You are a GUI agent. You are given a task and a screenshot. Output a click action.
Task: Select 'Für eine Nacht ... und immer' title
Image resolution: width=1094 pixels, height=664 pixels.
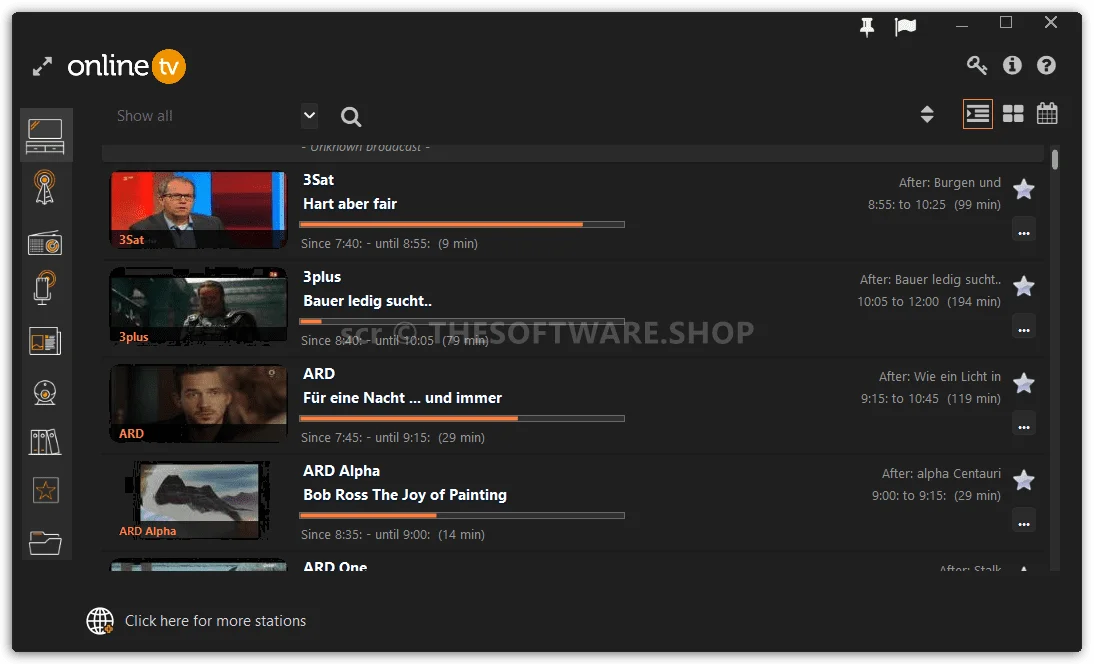click(403, 398)
